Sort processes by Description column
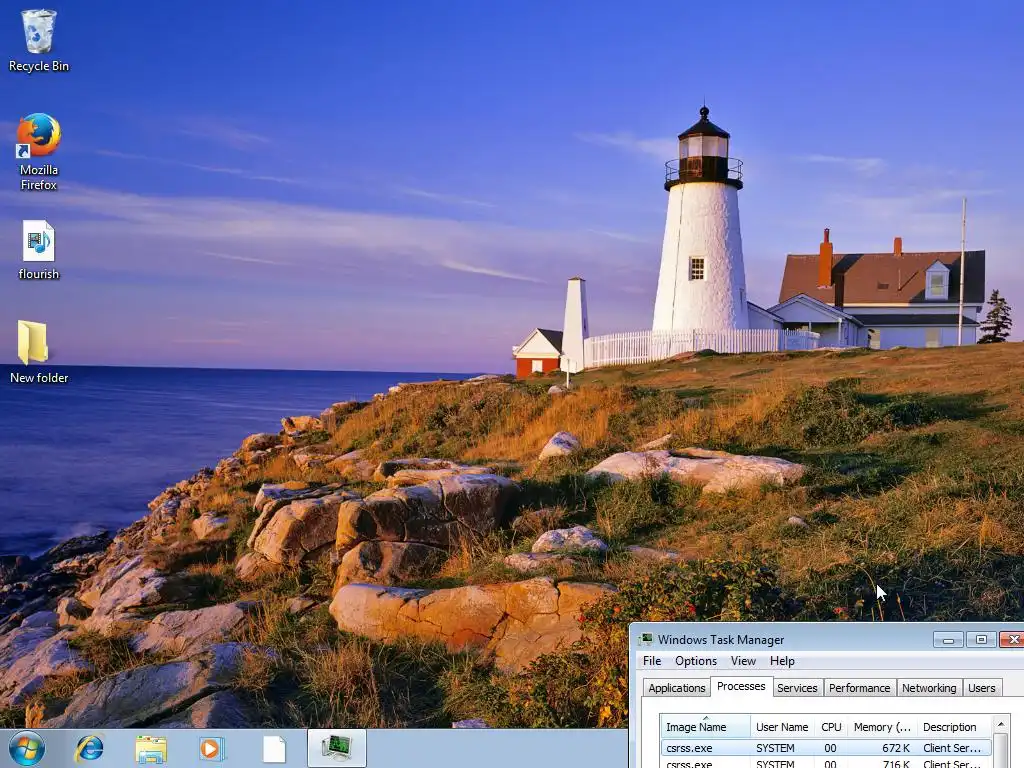The image size is (1024, 768). pos(954,727)
